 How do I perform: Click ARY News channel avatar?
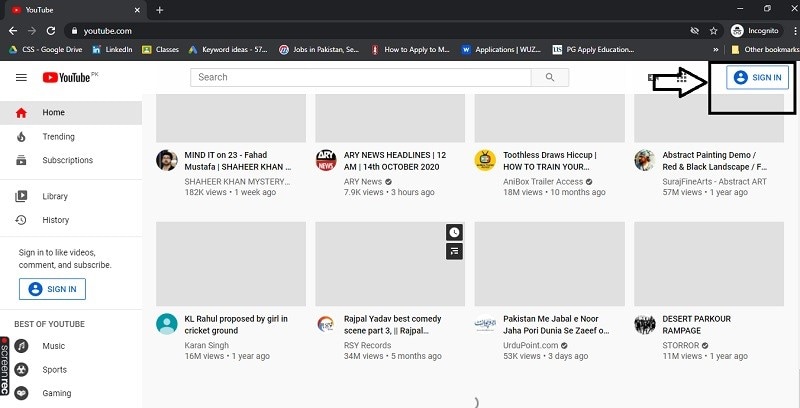pos(326,160)
